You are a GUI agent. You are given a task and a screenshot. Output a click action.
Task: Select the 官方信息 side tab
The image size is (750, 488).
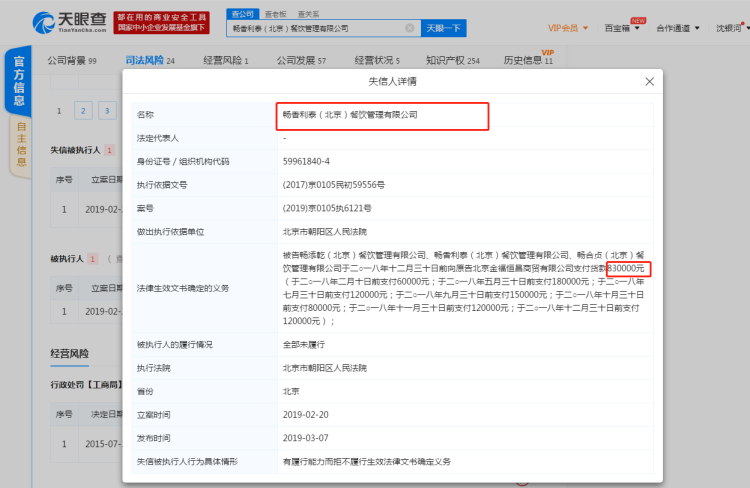coord(19,80)
